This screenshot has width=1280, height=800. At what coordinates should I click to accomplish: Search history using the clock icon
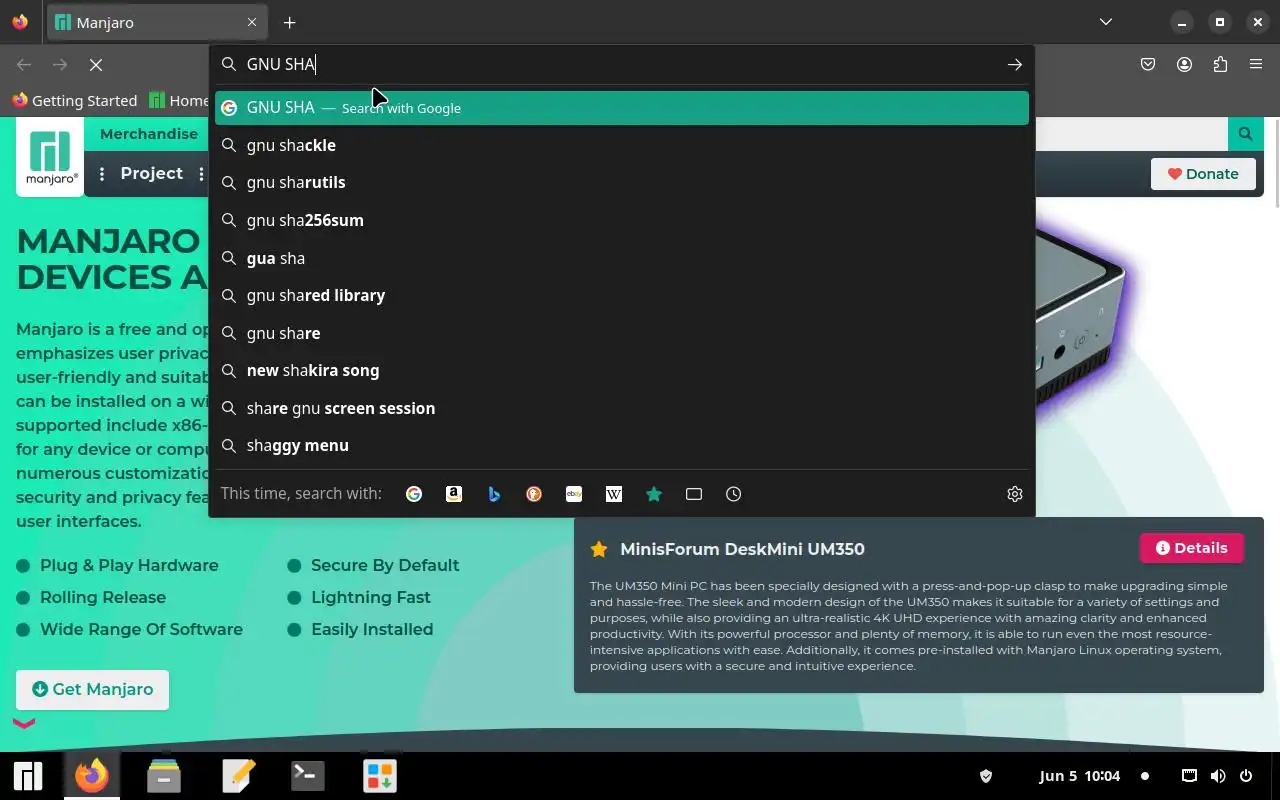pyautogui.click(x=734, y=494)
